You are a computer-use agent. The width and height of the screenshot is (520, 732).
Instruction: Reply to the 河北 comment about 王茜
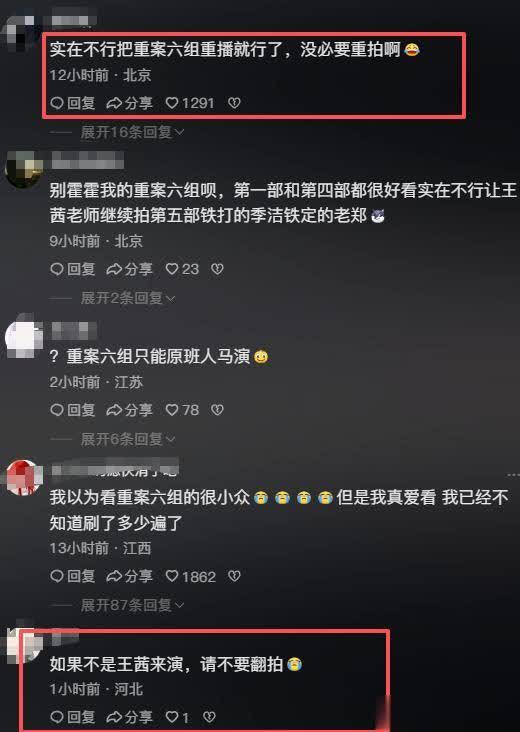point(72,717)
